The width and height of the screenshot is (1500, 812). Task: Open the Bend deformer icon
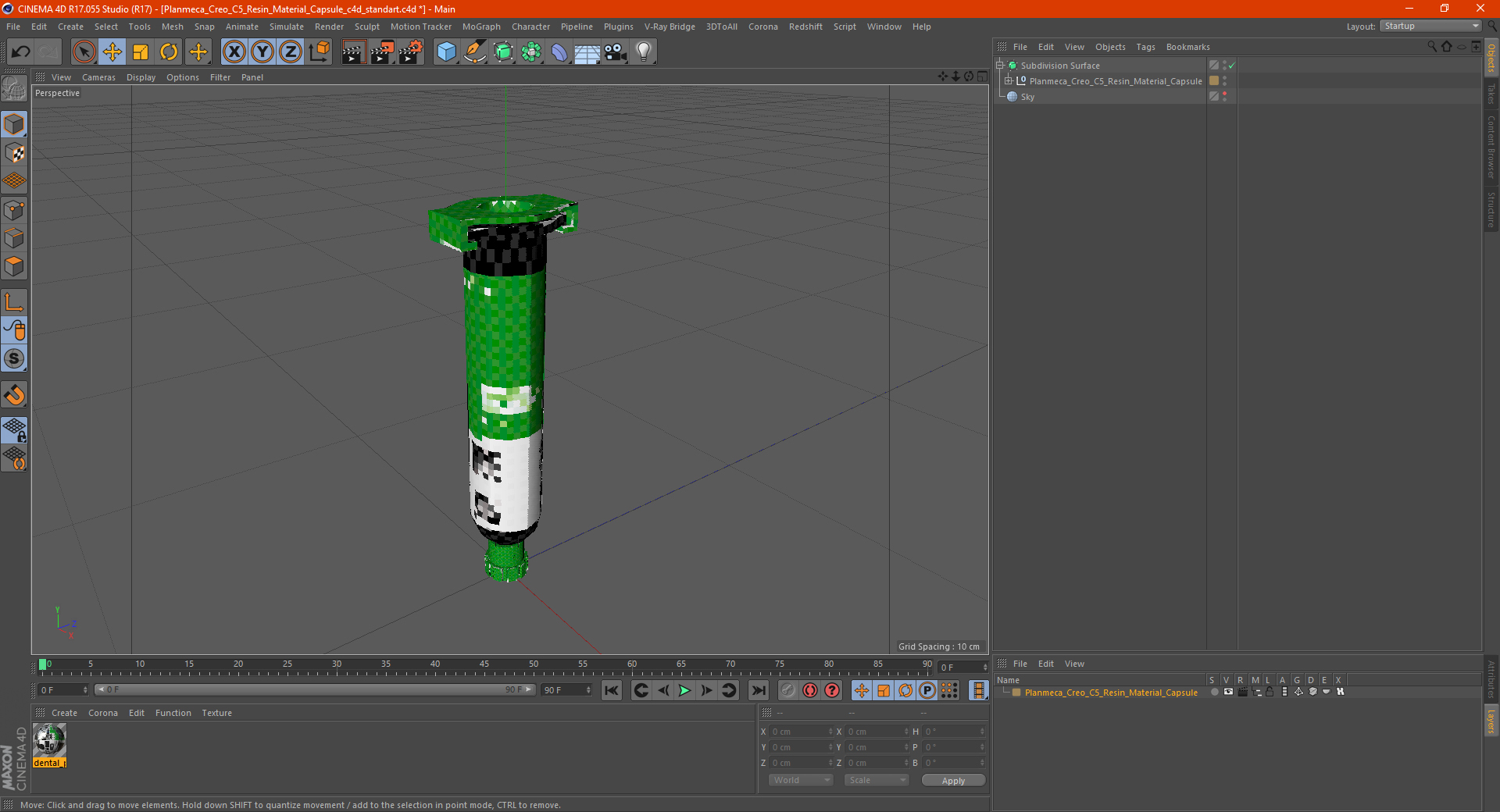559,52
